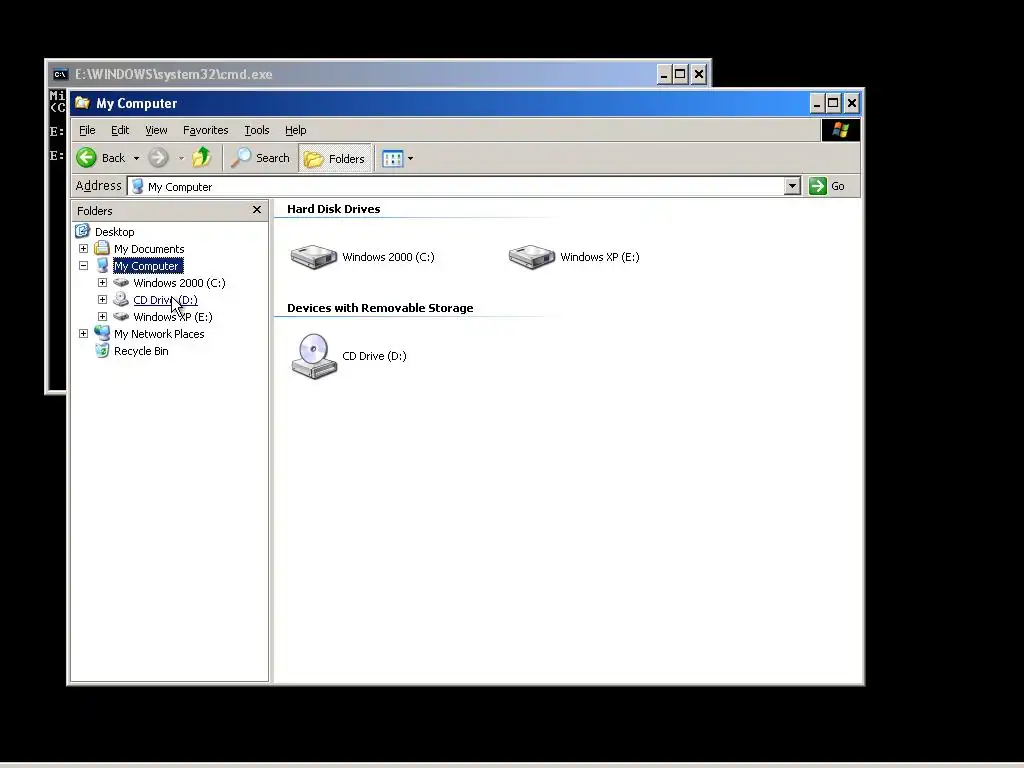Viewport: 1024px width, 768px height.
Task: Expand Windows 2000 (C:) tree node
Action: pyautogui.click(x=103, y=283)
